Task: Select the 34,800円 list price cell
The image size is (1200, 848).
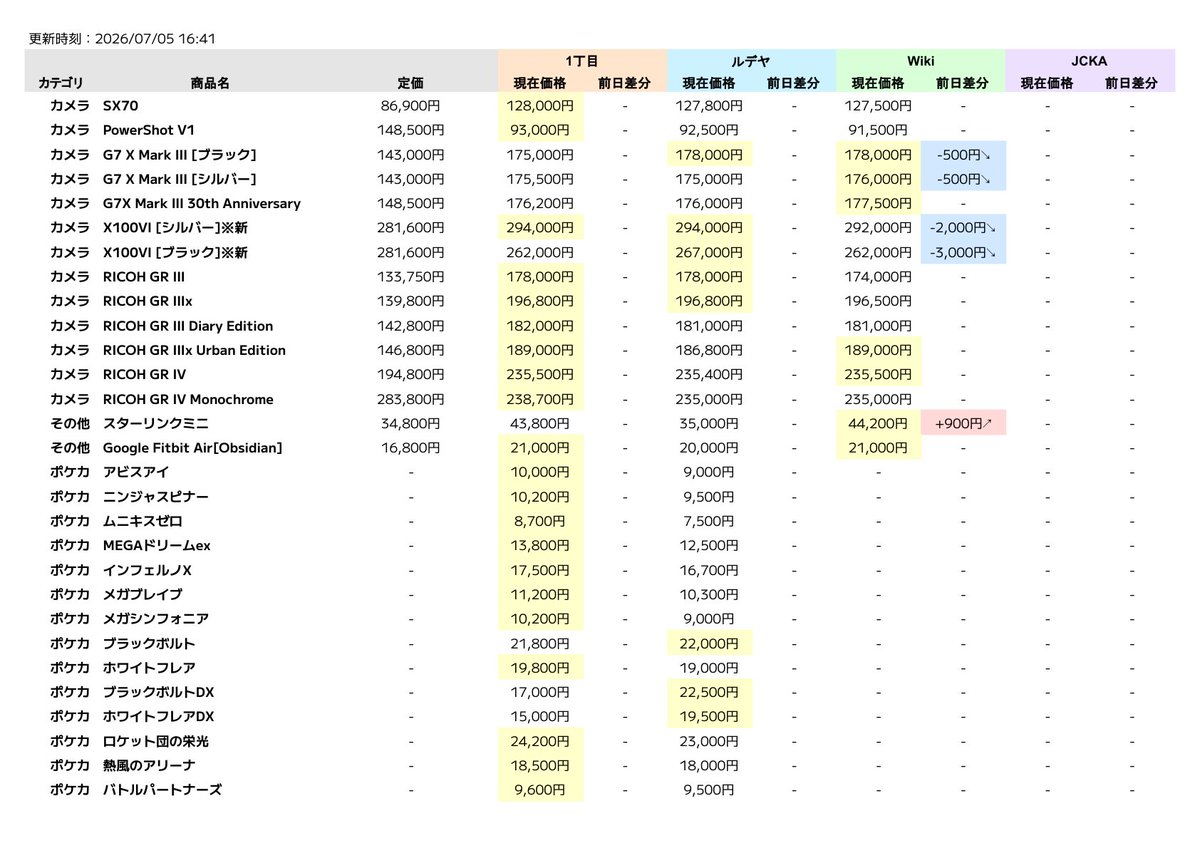Action: [411, 424]
